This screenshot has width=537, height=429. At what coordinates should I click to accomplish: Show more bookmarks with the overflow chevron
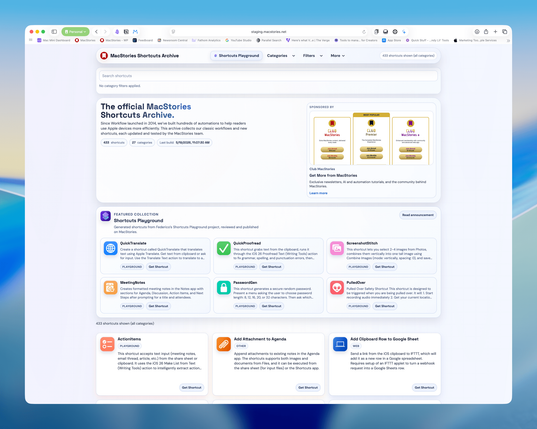508,40
